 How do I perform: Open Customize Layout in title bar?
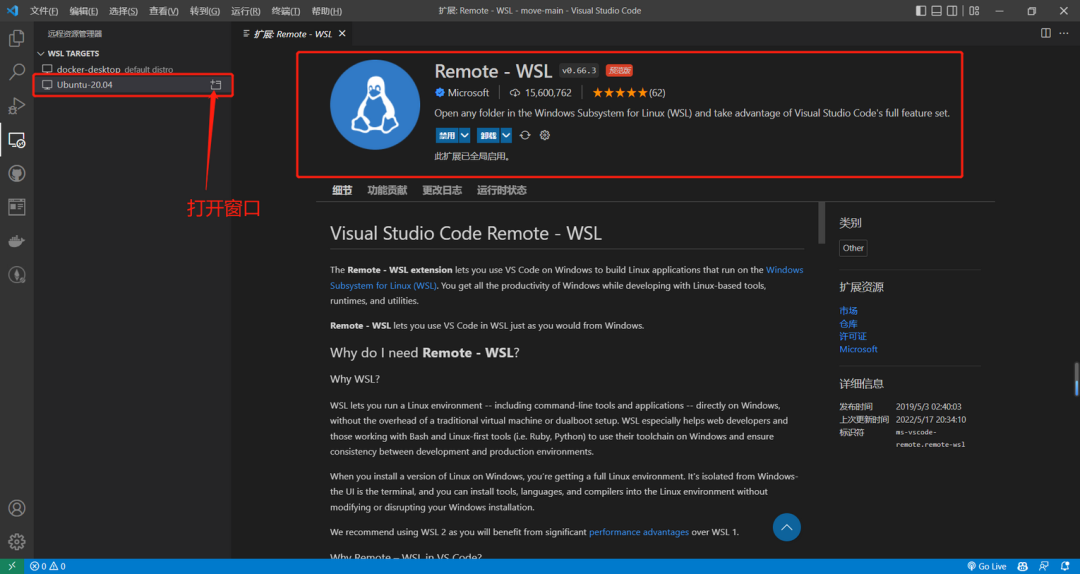pos(973,10)
